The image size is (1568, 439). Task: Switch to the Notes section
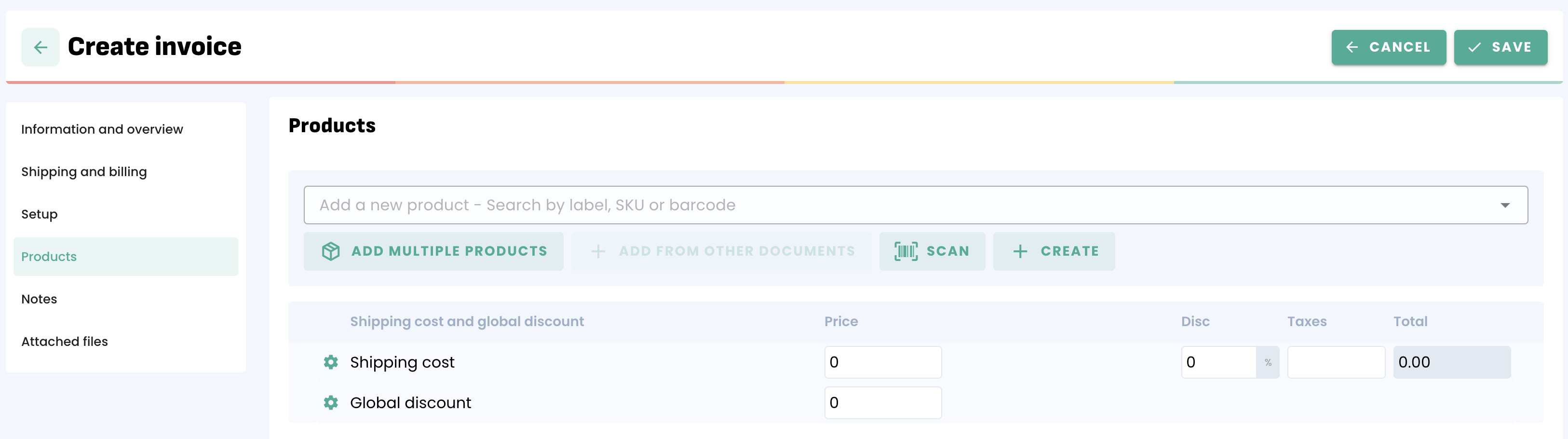39,299
